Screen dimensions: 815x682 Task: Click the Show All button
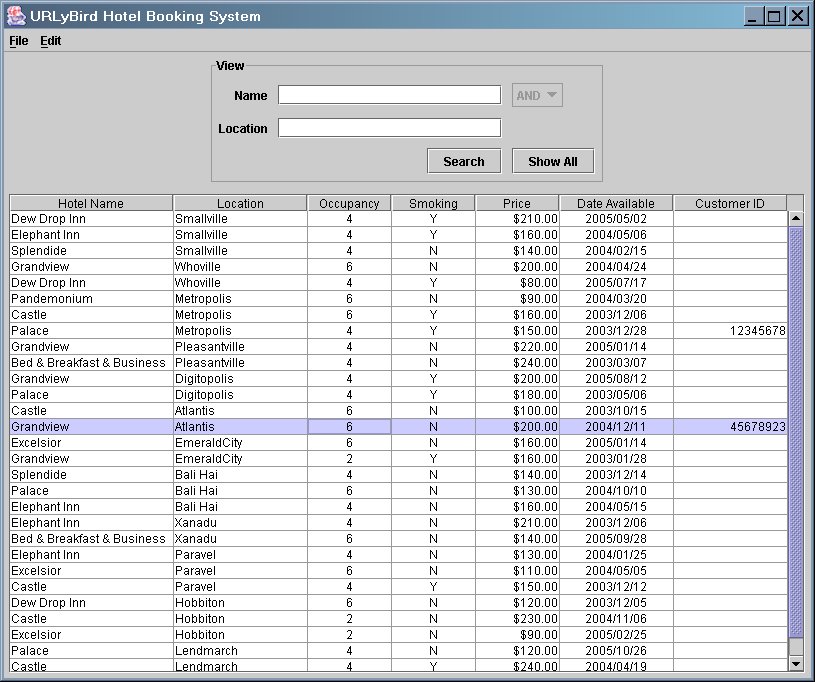(553, 161)
